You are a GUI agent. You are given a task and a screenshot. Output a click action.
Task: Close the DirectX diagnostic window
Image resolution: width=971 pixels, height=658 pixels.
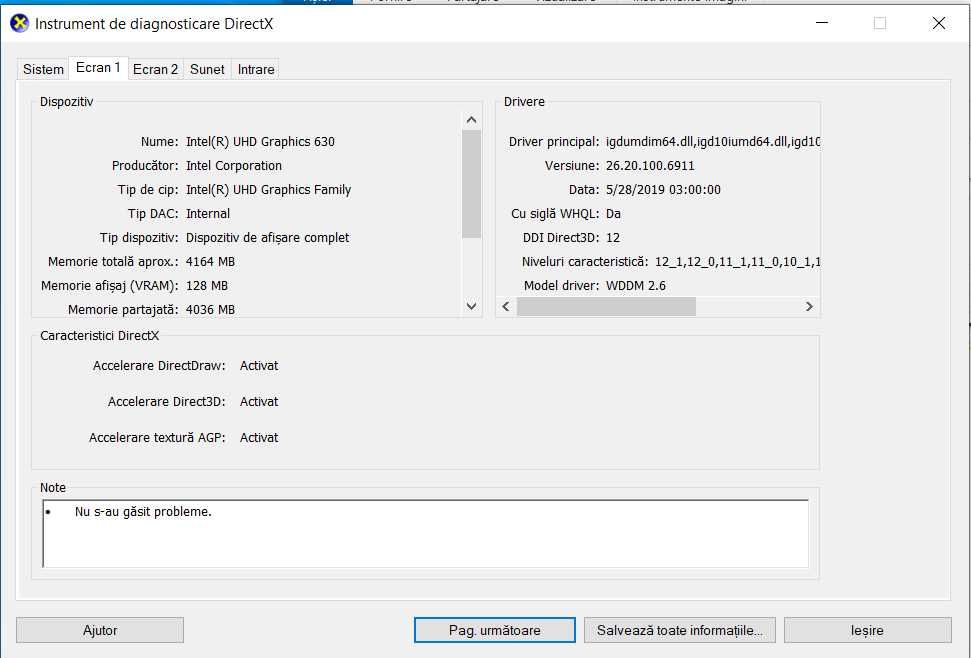point(938,24)
